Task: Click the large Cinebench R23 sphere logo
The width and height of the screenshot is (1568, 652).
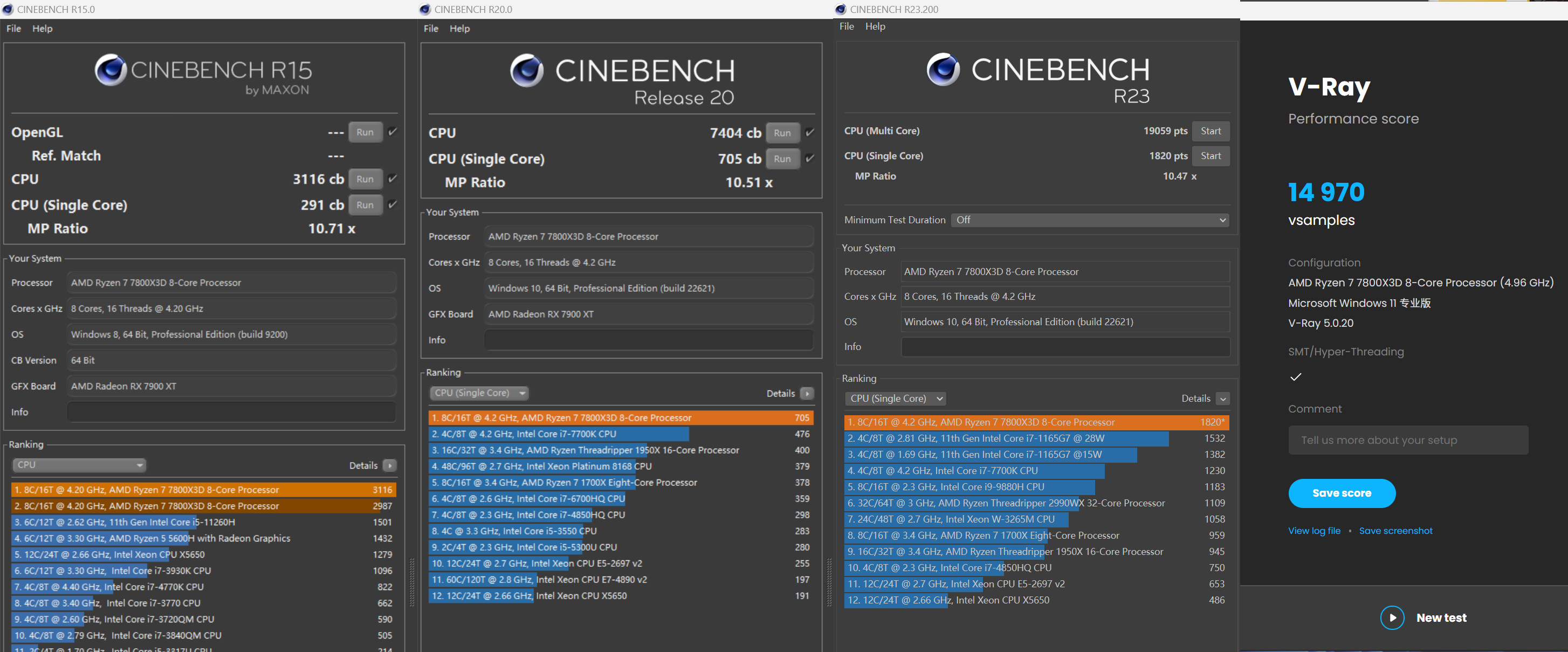Action: tap(943, 69)
